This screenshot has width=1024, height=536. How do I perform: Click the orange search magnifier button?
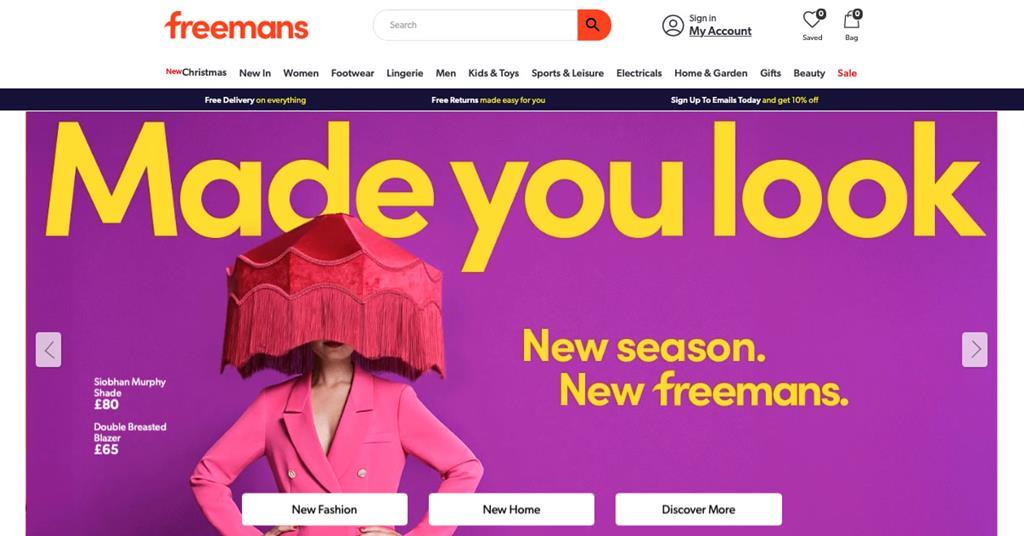594,25
